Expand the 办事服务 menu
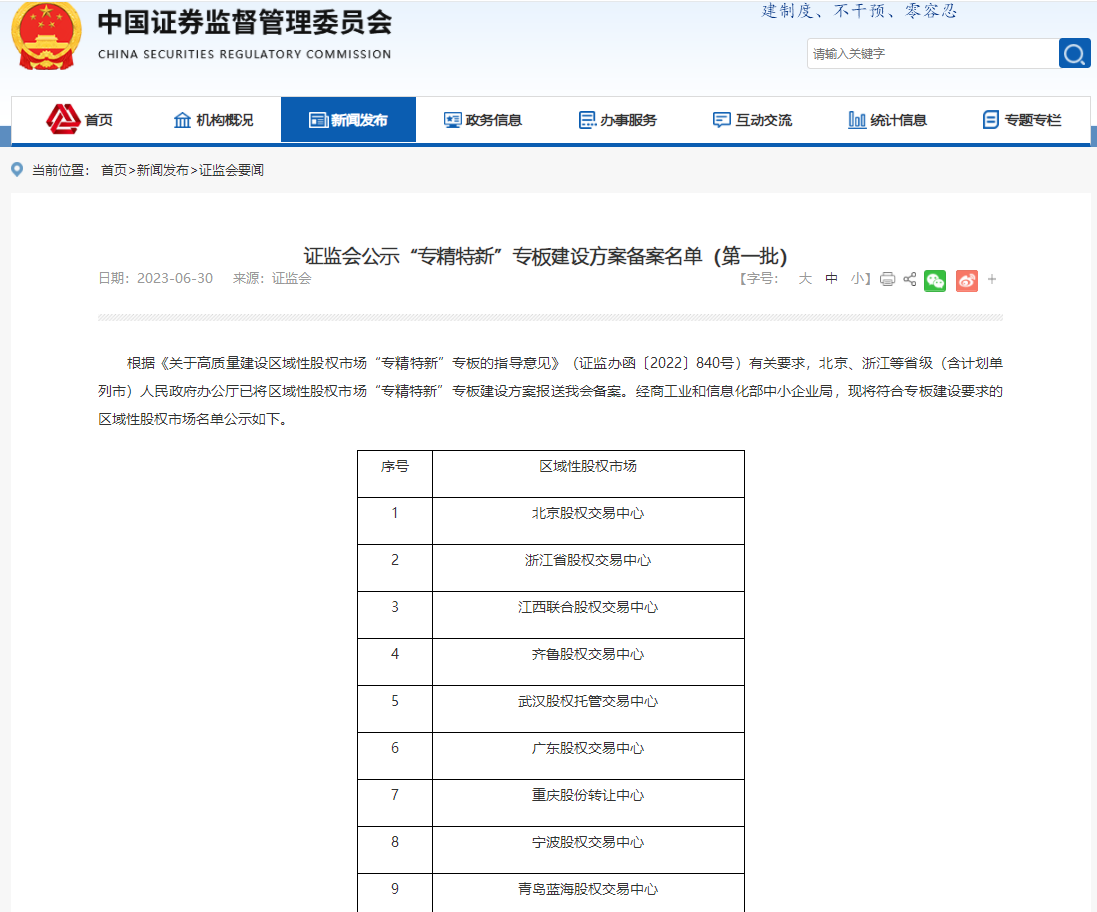The image size is (1097, 912). 618,120
